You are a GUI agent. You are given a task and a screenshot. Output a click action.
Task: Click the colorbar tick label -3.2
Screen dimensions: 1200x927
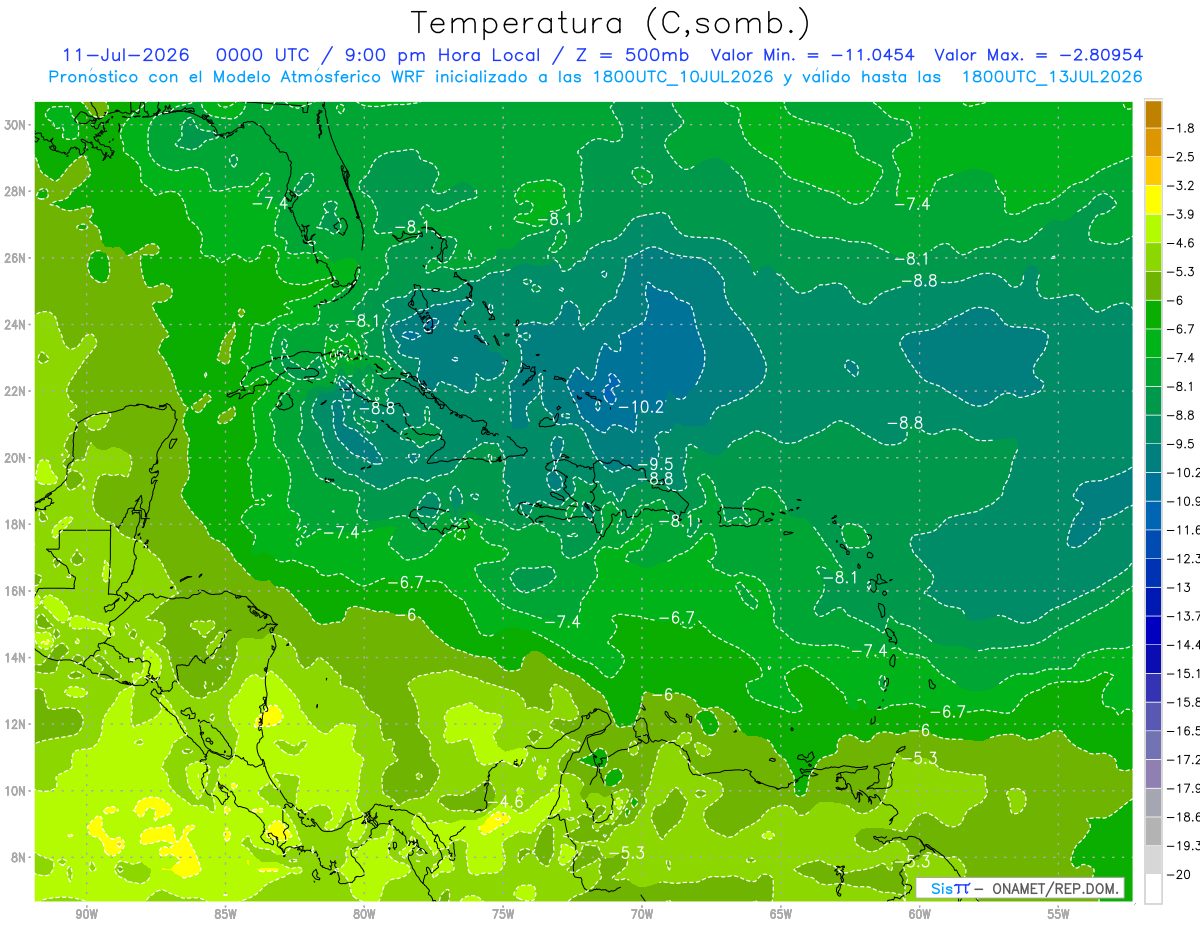(x=1181, y=185)
